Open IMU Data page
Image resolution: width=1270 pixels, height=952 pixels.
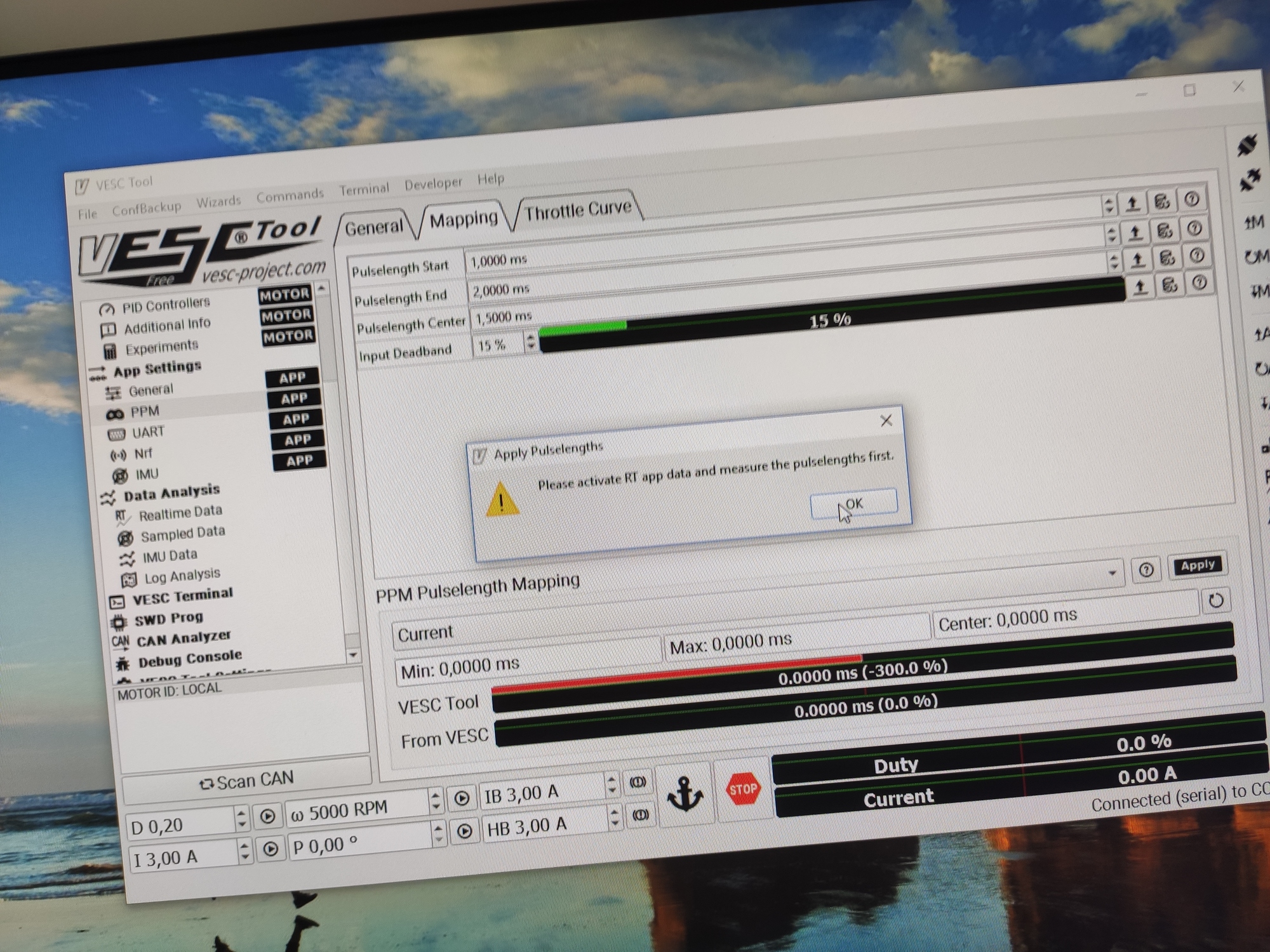coord(170,557)
